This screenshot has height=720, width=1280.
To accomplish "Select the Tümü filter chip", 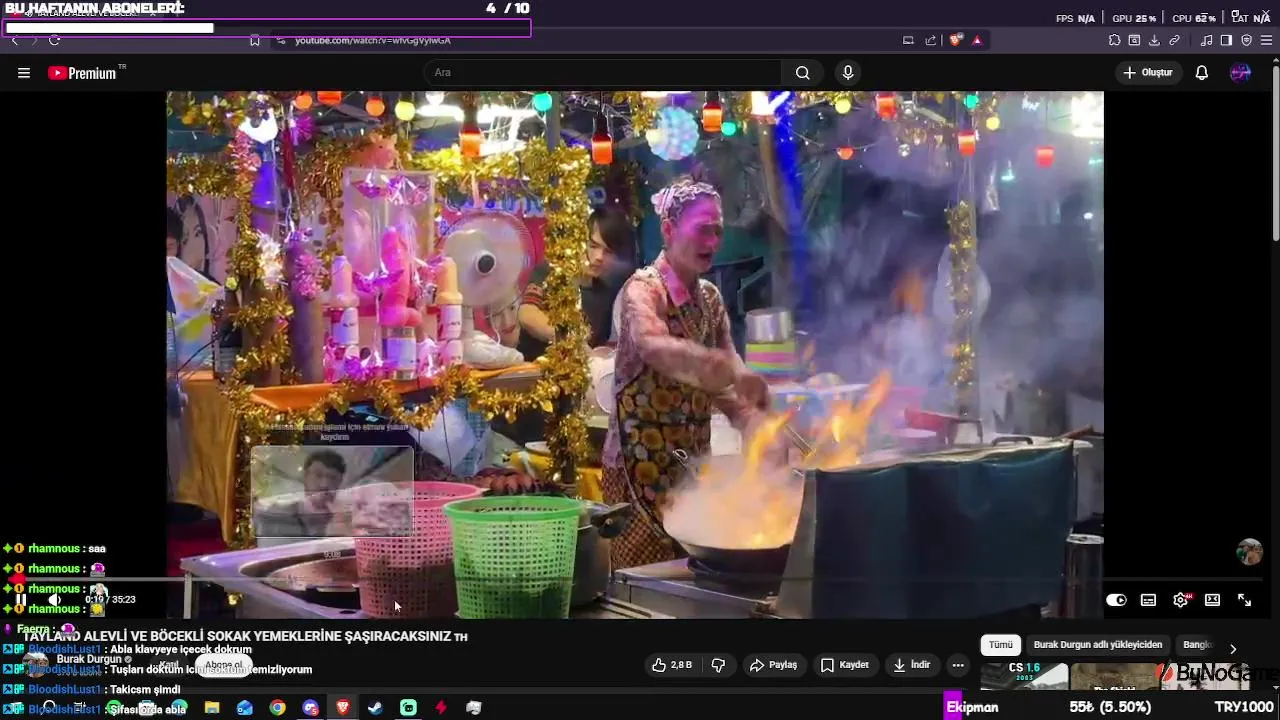I will 1001,645.
